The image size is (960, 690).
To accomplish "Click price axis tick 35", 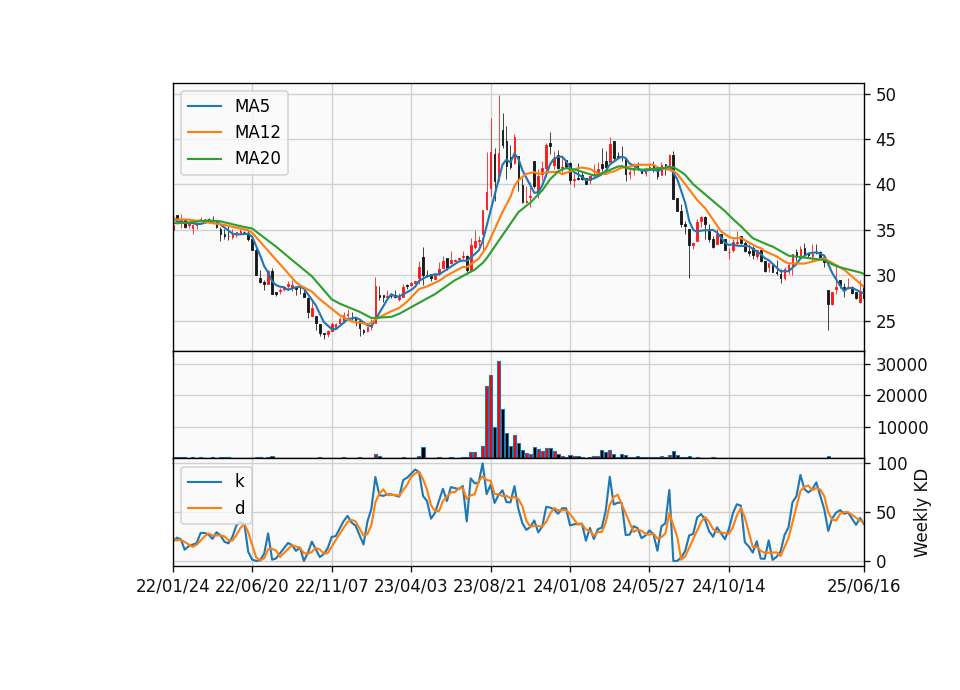I will tap(886, 231).
